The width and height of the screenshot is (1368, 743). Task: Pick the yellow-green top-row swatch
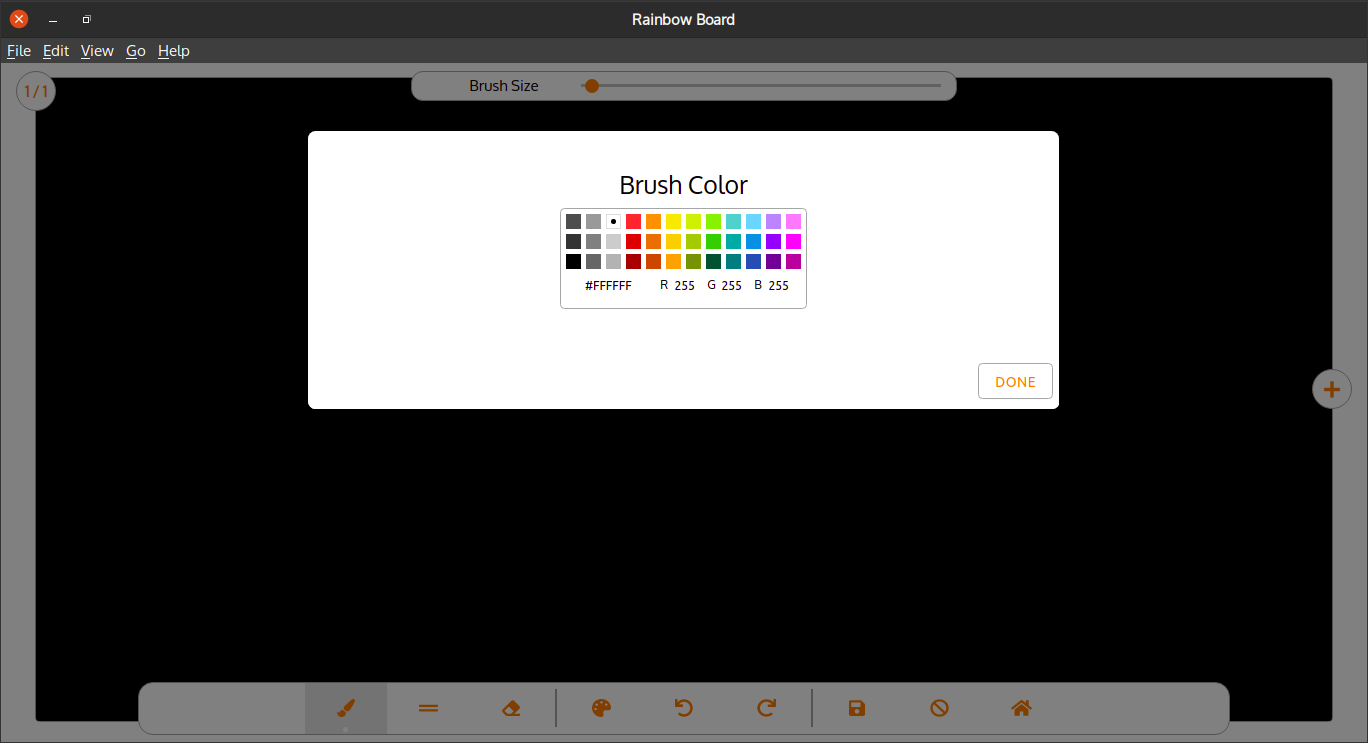tap(693, 221)
